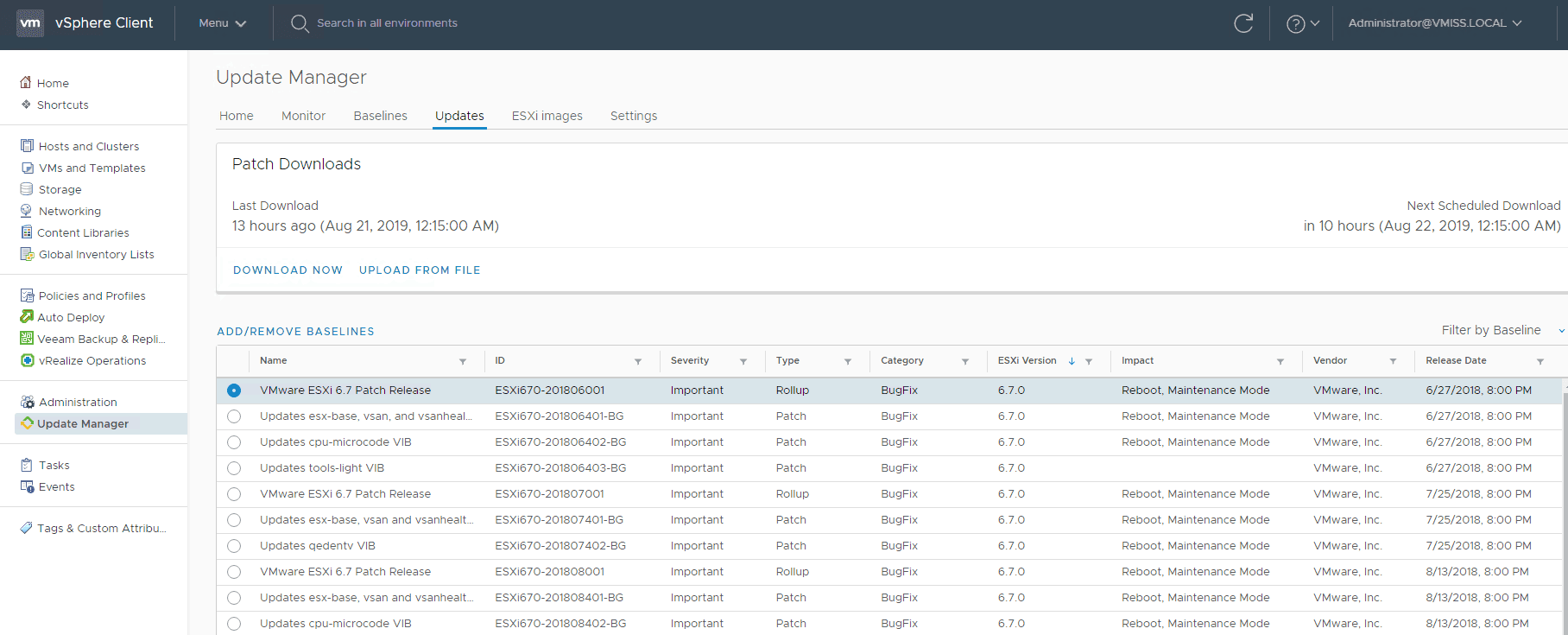This screenshot has height=635, width=1568.
Task: Click the Hosts and Clusters icon
Action: coord(27,146)
